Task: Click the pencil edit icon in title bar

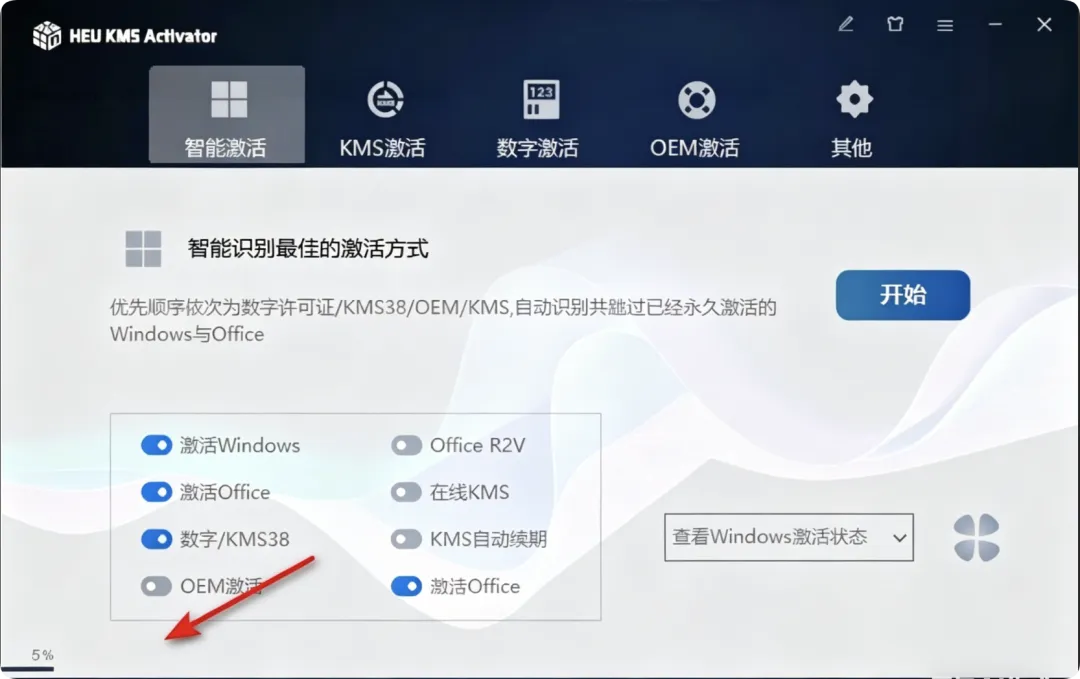Action: (x=846, y=24)
